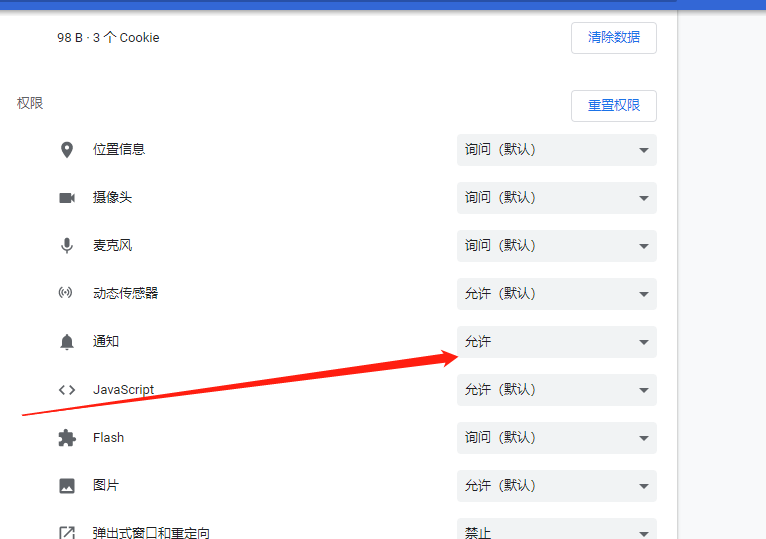This screenshot has height=539, width=766.
Task: Expand the JavaScript permission dropdown
Action: click(556, 390)
